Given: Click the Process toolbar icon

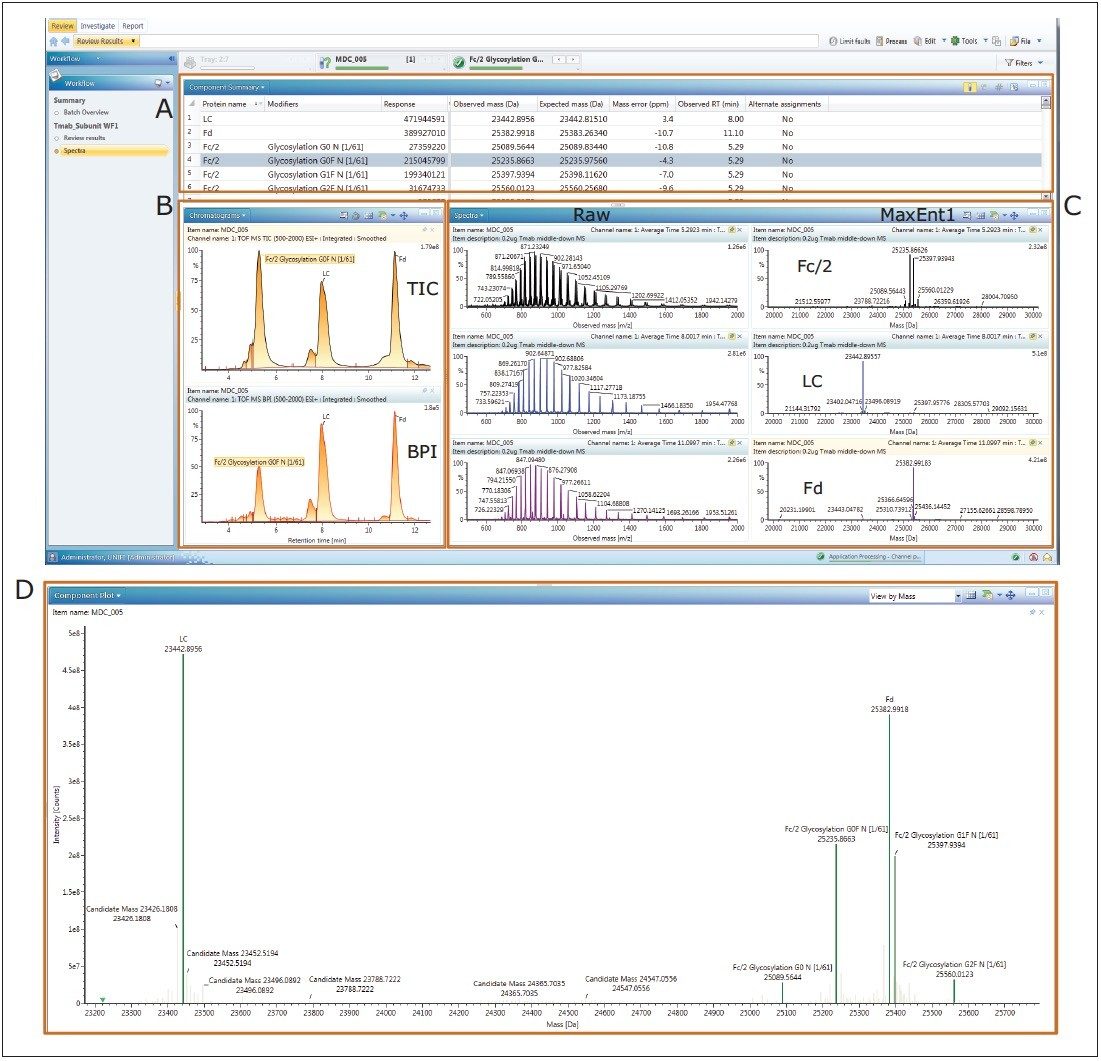Looking at the screenshot, I should (880, 41).
